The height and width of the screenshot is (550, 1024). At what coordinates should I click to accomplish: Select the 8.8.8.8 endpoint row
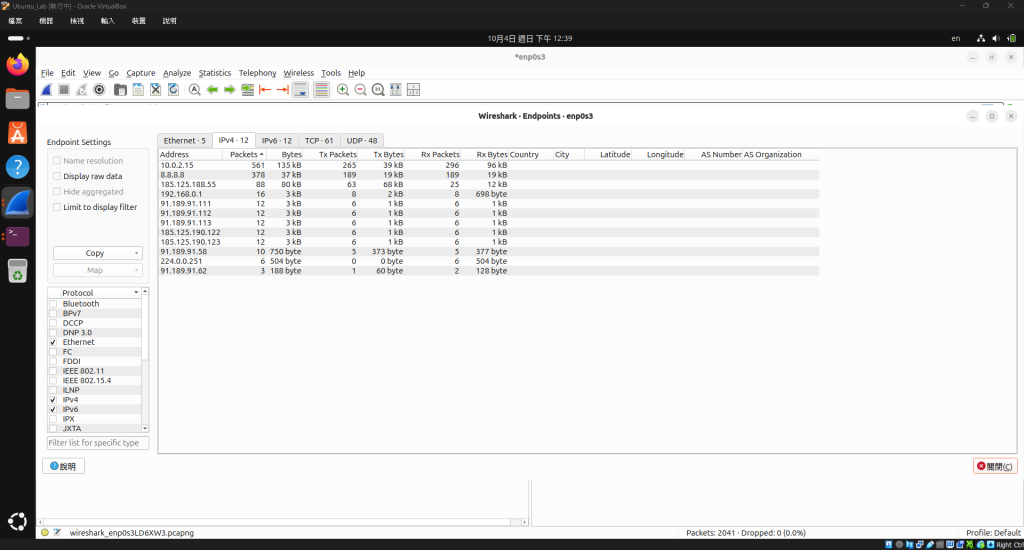(x=488, y=175)
